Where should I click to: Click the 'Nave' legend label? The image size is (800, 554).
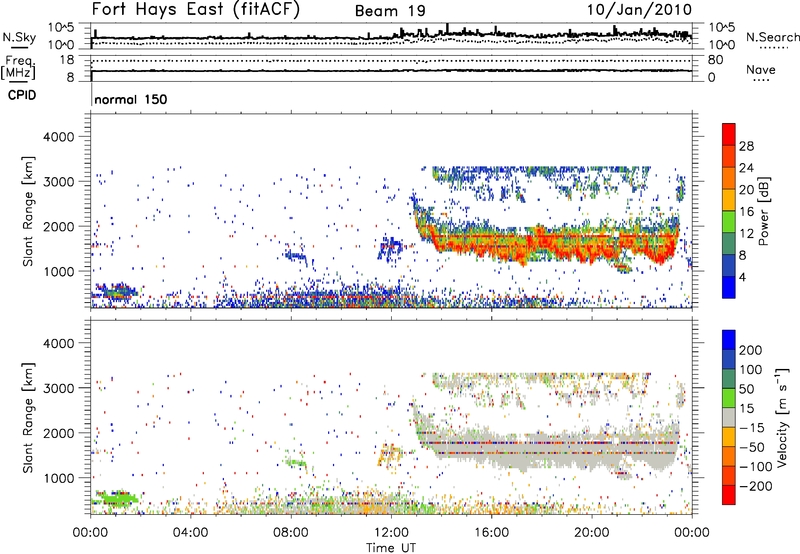761,69
